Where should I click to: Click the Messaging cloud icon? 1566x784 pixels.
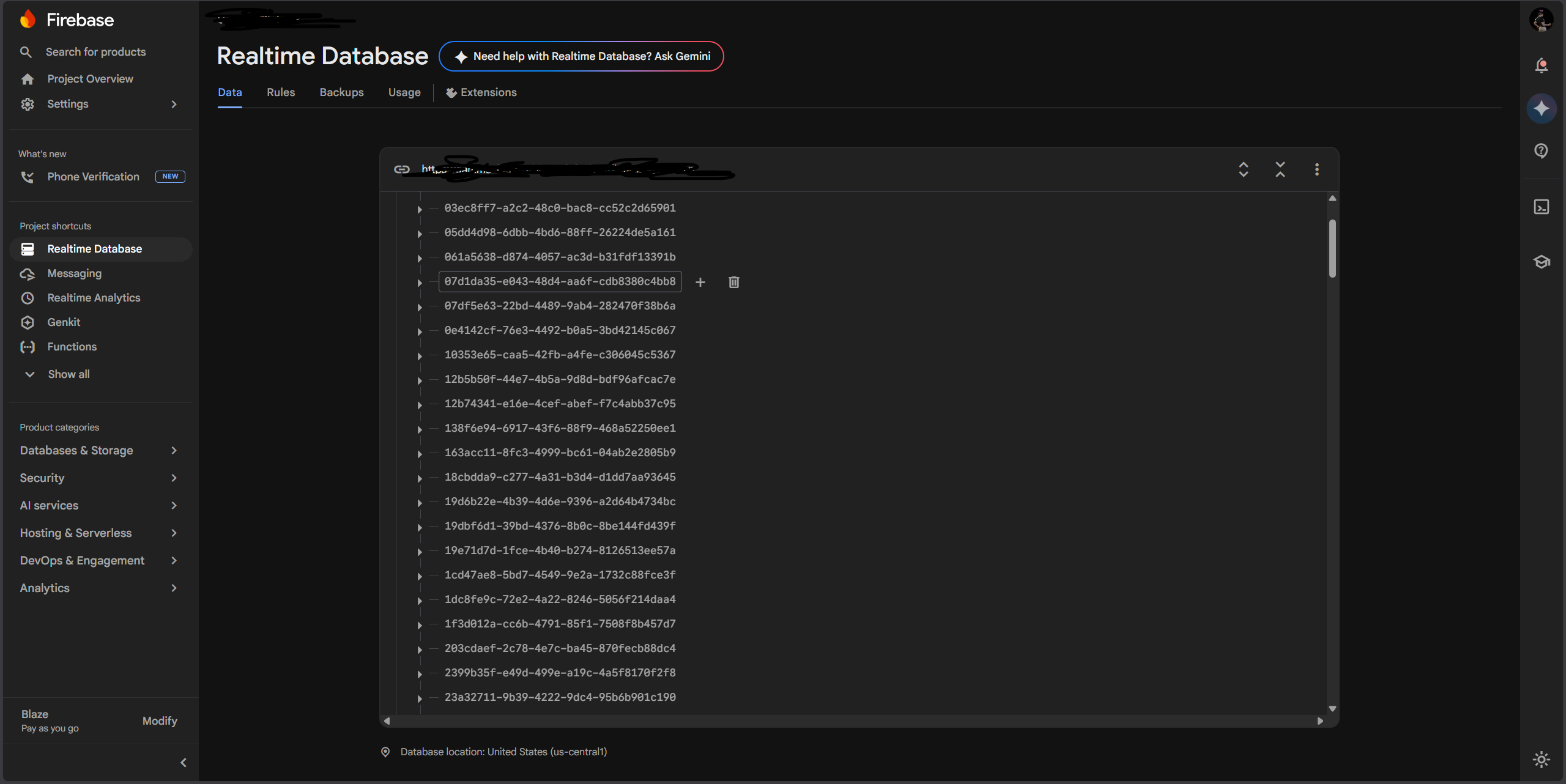(28, 274)
